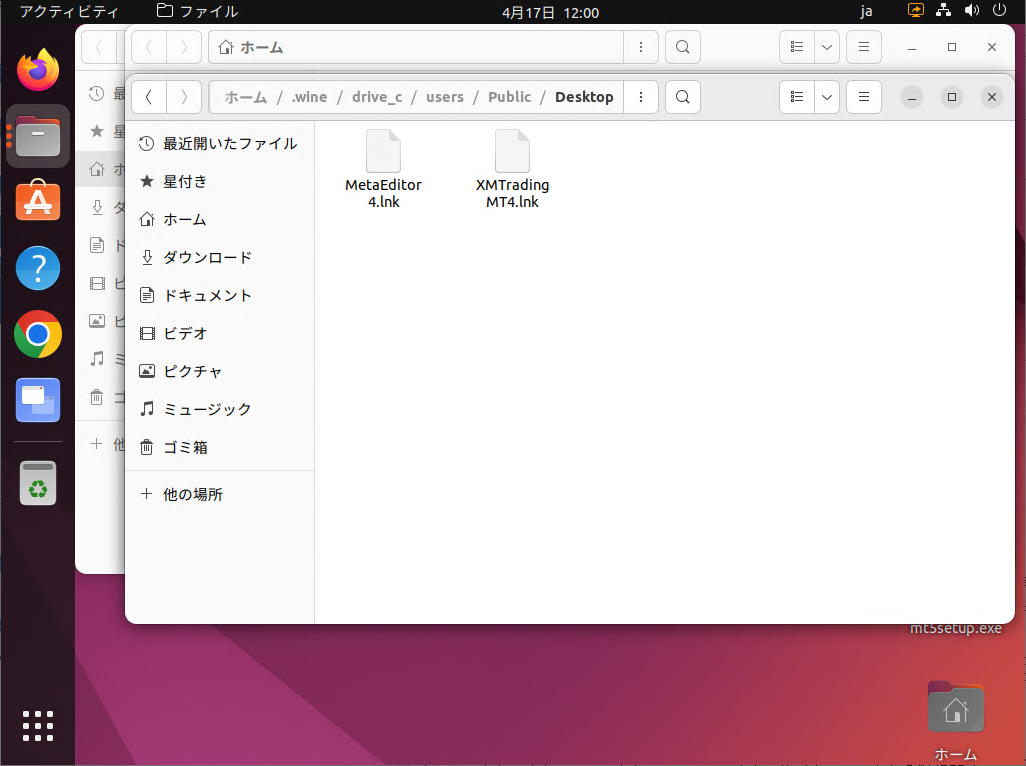Click the search icon in Desktop window
1026x766 pixels.
[x=682, y=97]
